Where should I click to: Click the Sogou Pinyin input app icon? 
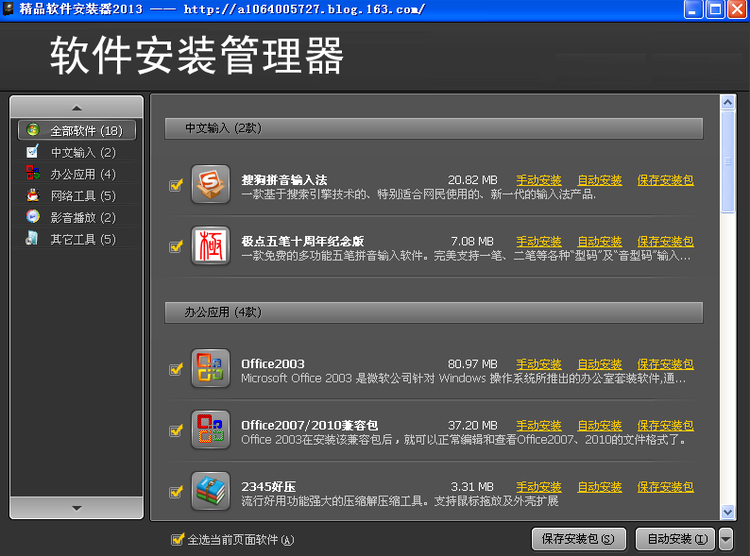210,184
